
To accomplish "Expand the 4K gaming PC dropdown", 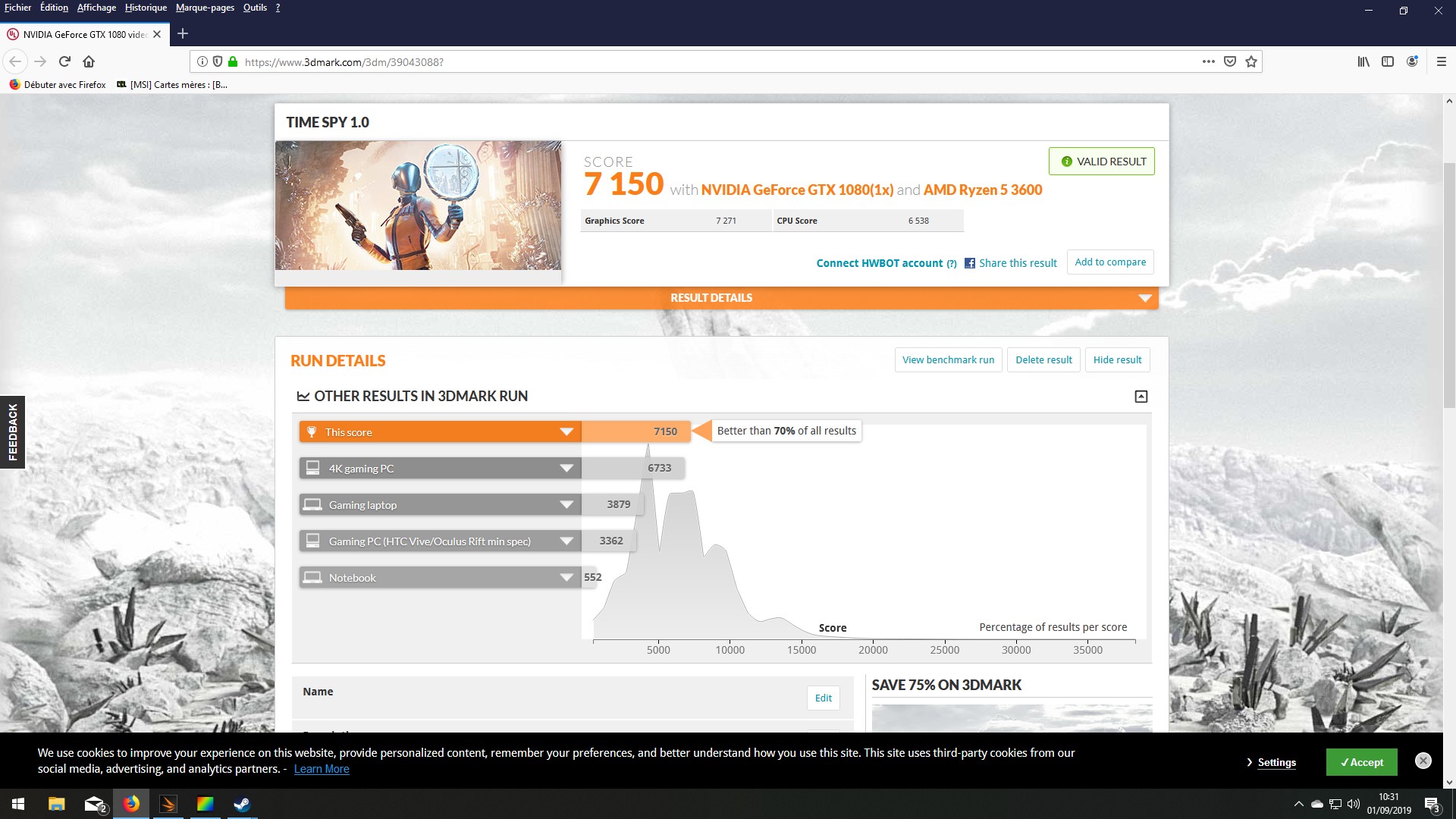I will (566, 468).
